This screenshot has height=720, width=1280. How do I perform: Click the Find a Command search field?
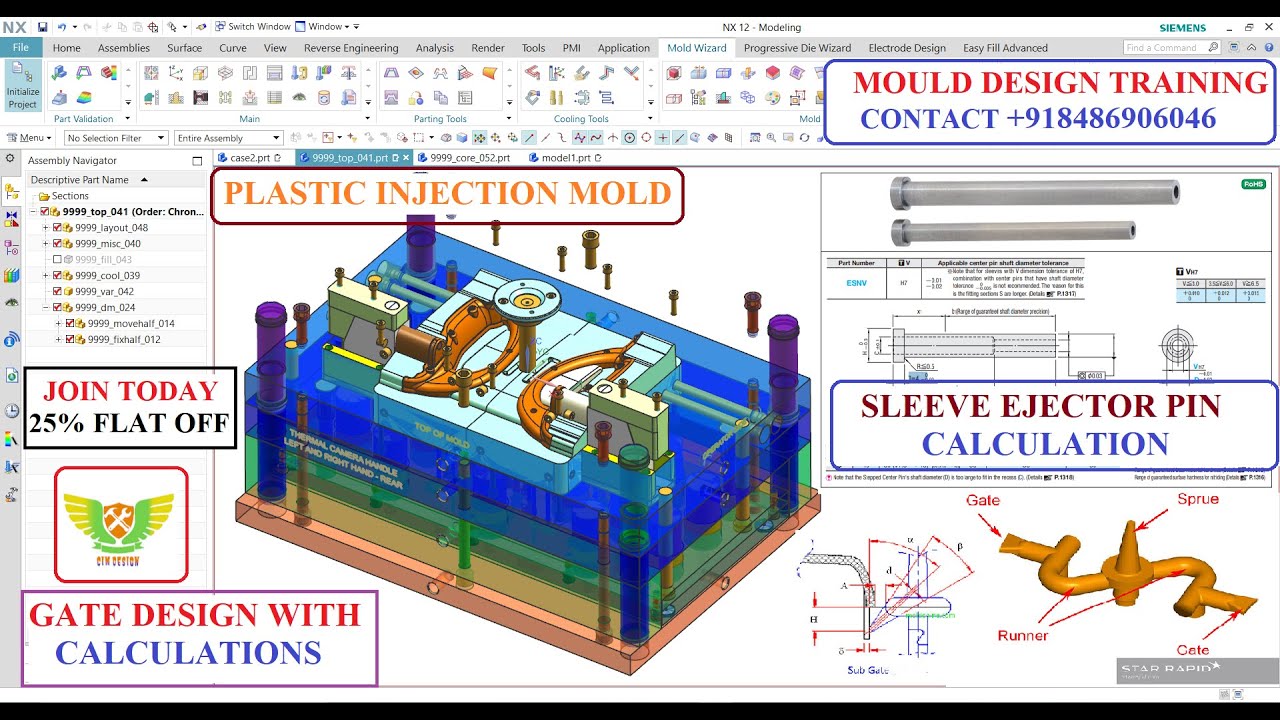1171,47
